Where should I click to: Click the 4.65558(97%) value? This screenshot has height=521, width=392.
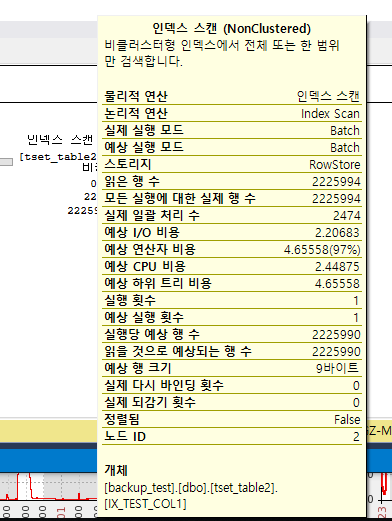[x=322, y=250]
